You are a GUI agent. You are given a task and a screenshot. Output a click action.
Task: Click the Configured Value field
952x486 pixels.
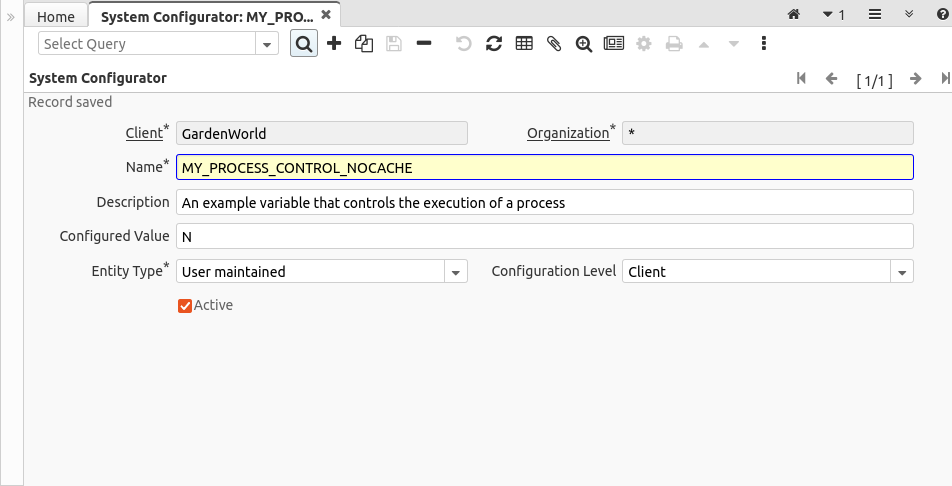pos(545,236)
